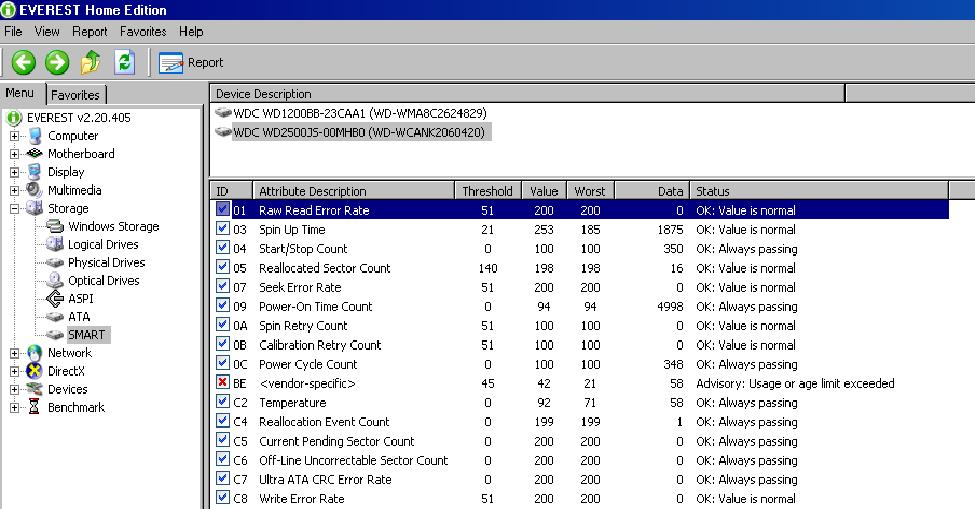This screenshot has width=975, height=509.
Task: Select the ASPI icon
Action: (x=55, y=299)
